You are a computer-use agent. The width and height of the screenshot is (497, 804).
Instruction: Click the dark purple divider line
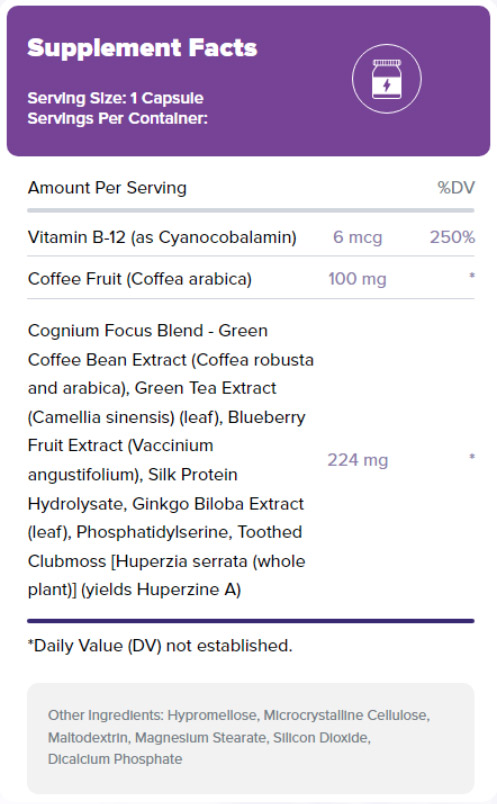tap(251, 621)
